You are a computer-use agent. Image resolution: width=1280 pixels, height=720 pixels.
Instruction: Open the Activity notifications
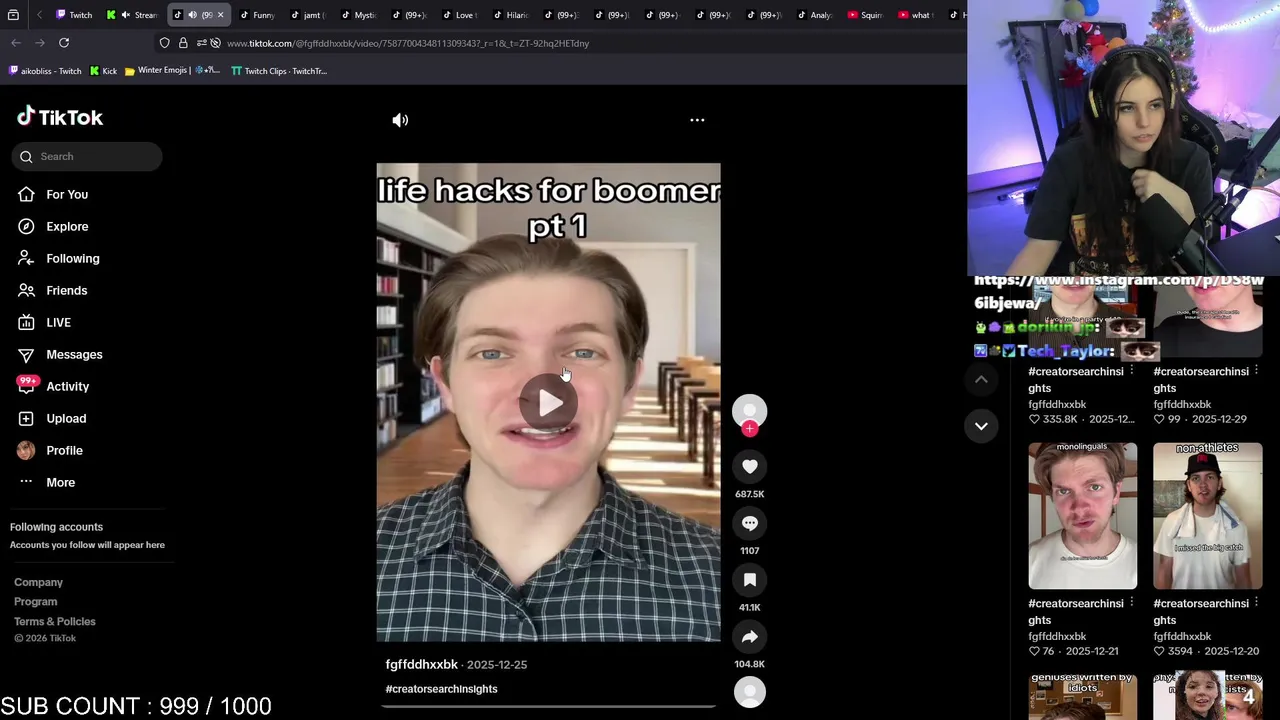pyautogui.click(x=67, y=386)
